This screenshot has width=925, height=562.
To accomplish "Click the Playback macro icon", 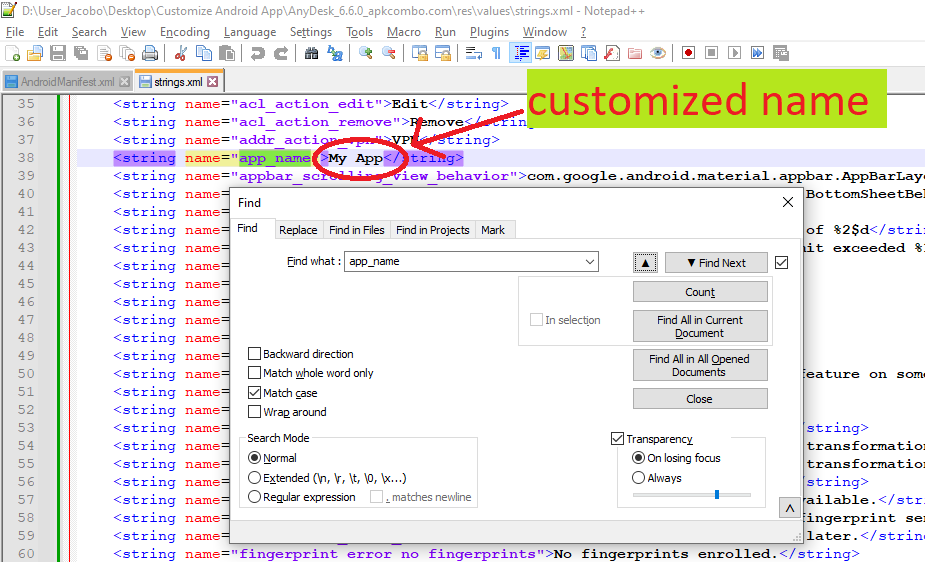I will tap(734, 53).
